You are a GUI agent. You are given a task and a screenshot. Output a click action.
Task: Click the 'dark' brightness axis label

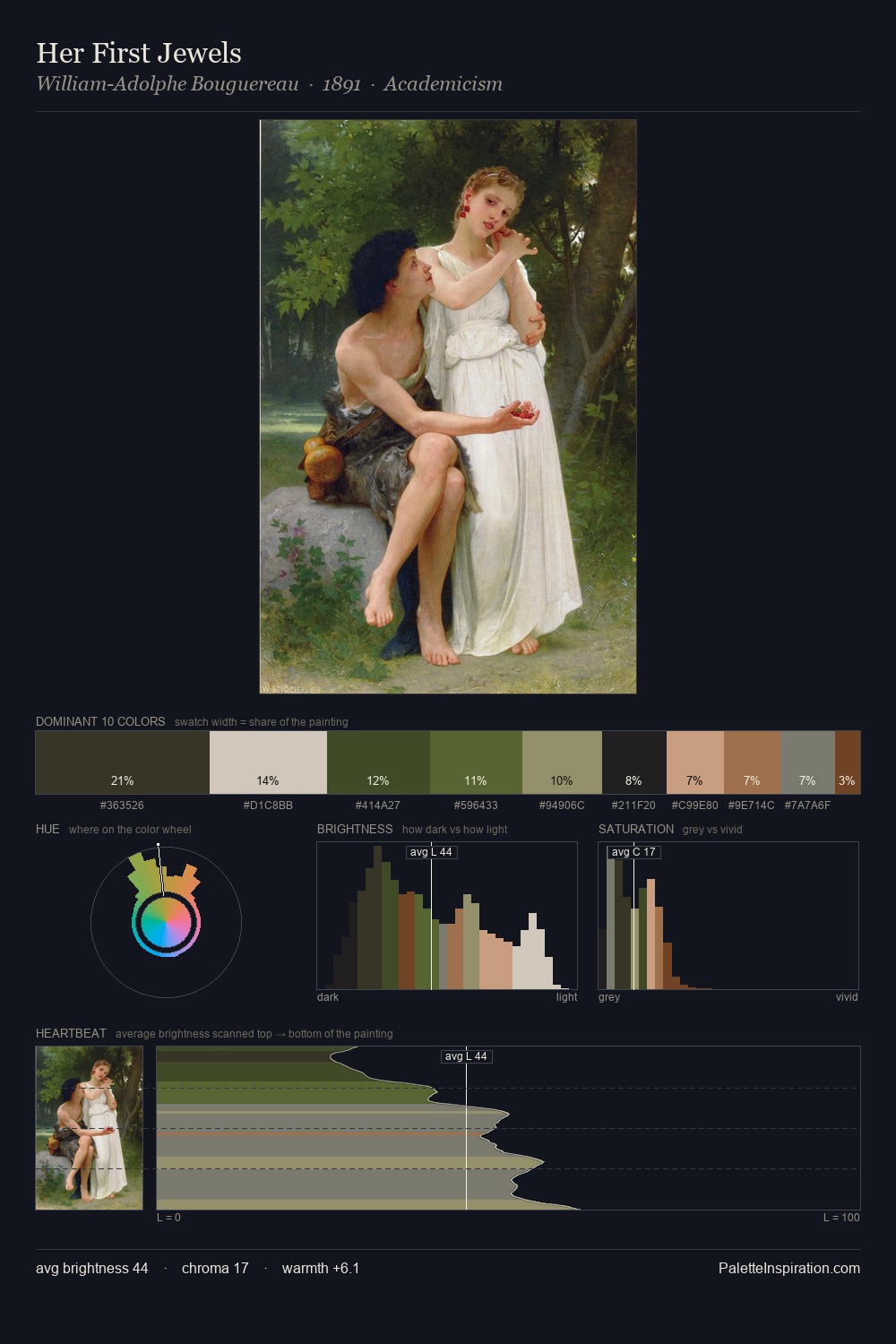tap(328, 997)
